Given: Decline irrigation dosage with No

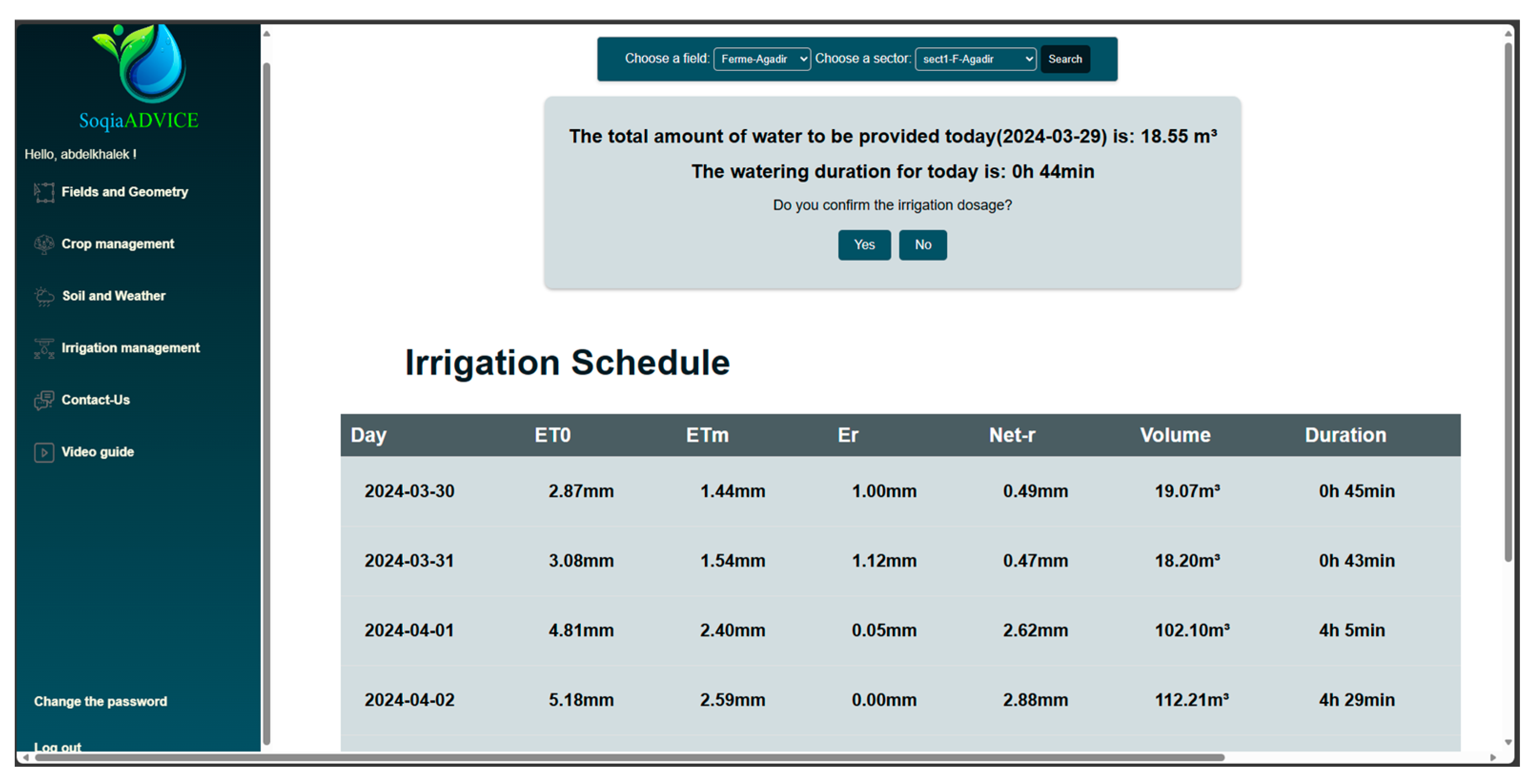Looking at the screenshot, I should [x=922, y=244].
